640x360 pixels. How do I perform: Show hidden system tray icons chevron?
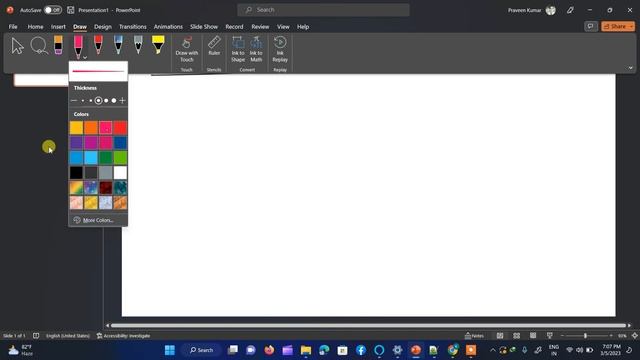493,350
